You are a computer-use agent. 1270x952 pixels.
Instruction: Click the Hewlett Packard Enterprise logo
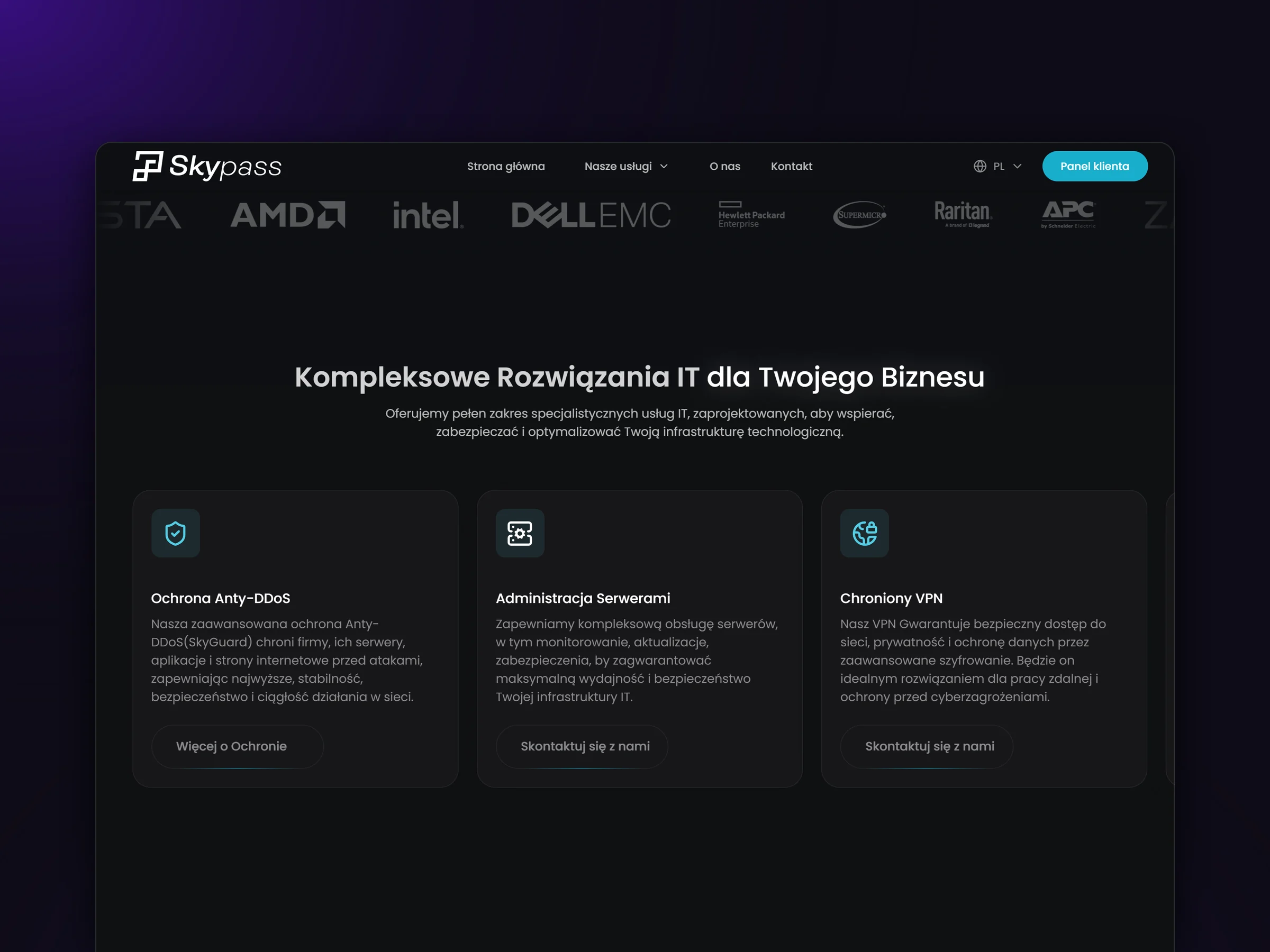(751, 215)
